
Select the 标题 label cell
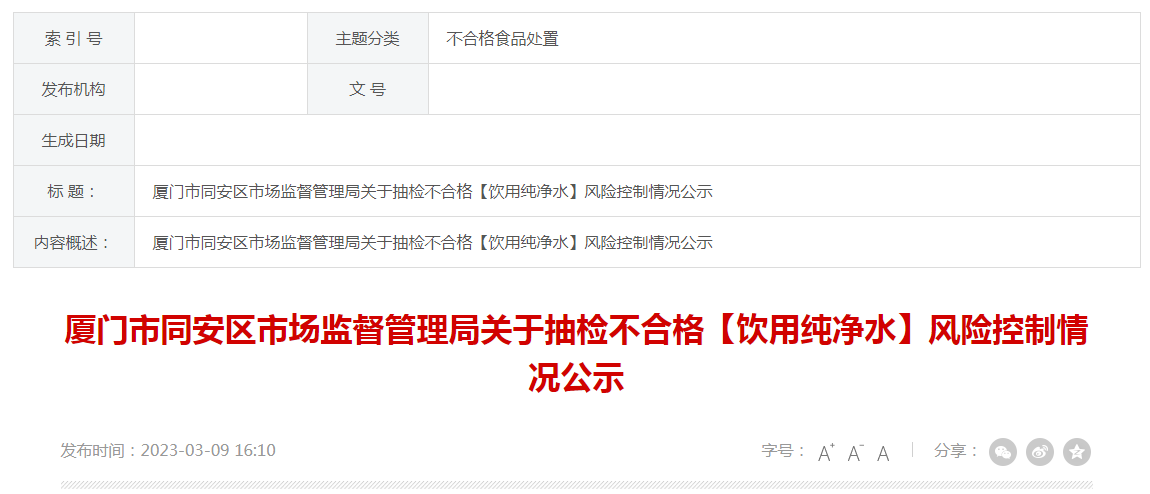pyautogui.click(x=73, y=191)
